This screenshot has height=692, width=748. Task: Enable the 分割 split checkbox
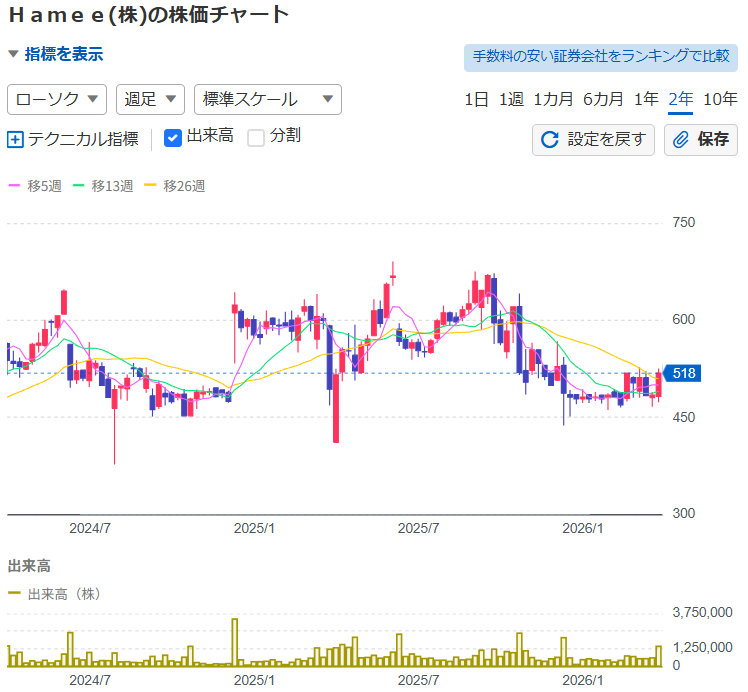[256, 138]
